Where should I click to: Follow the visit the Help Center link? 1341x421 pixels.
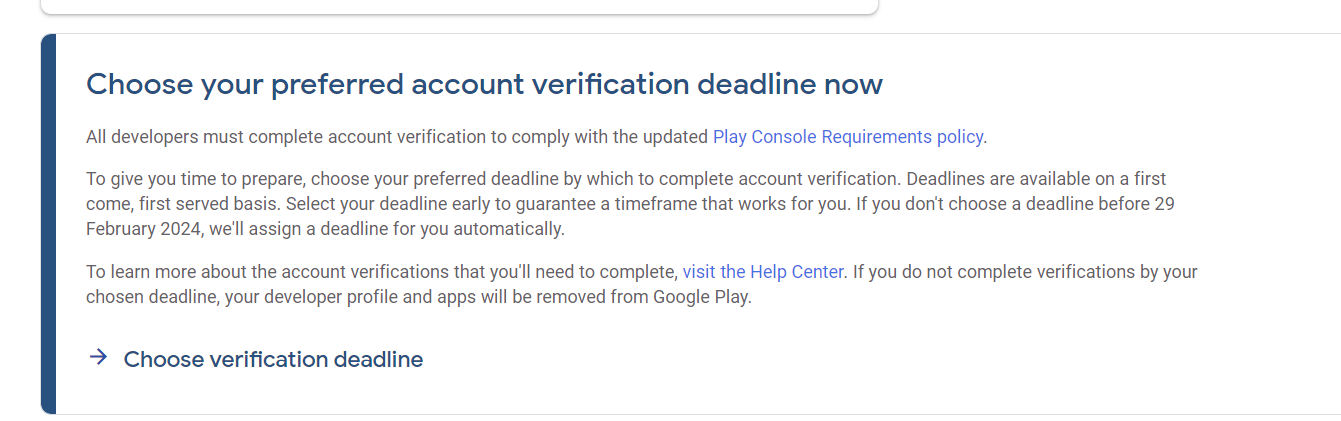[x=763, y=272]
